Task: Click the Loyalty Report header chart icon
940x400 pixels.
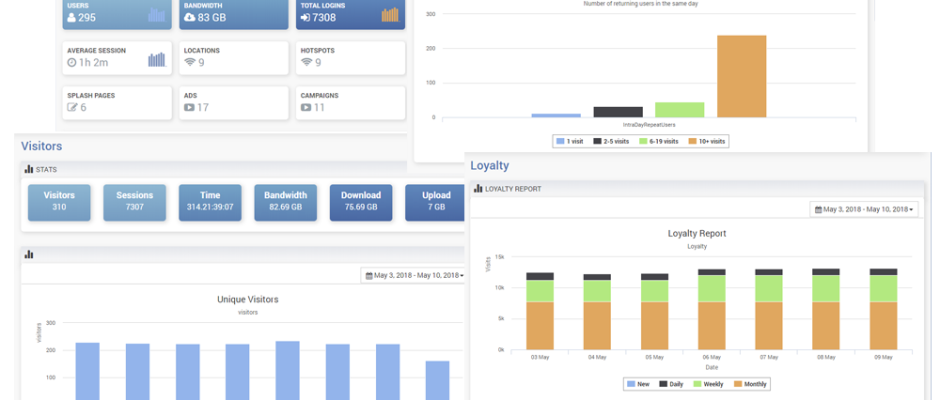Action: [478, 188]
